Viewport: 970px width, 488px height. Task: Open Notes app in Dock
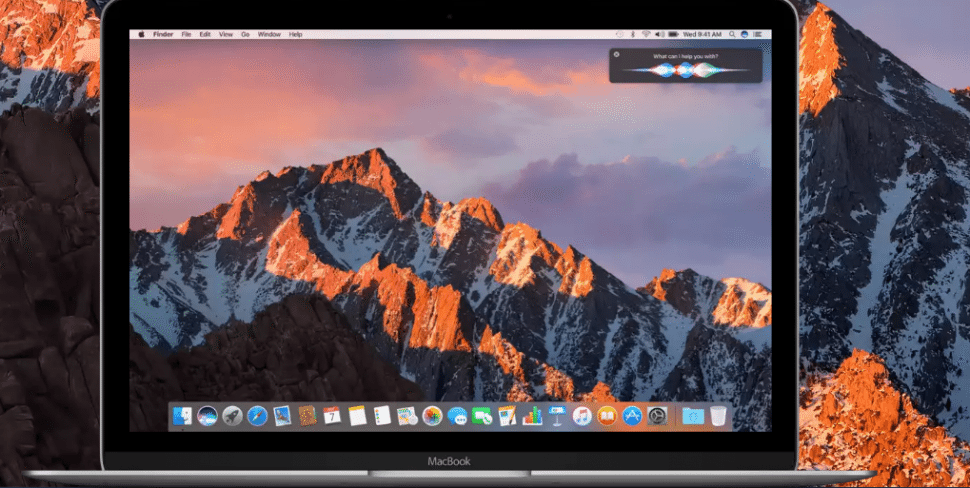358,416
